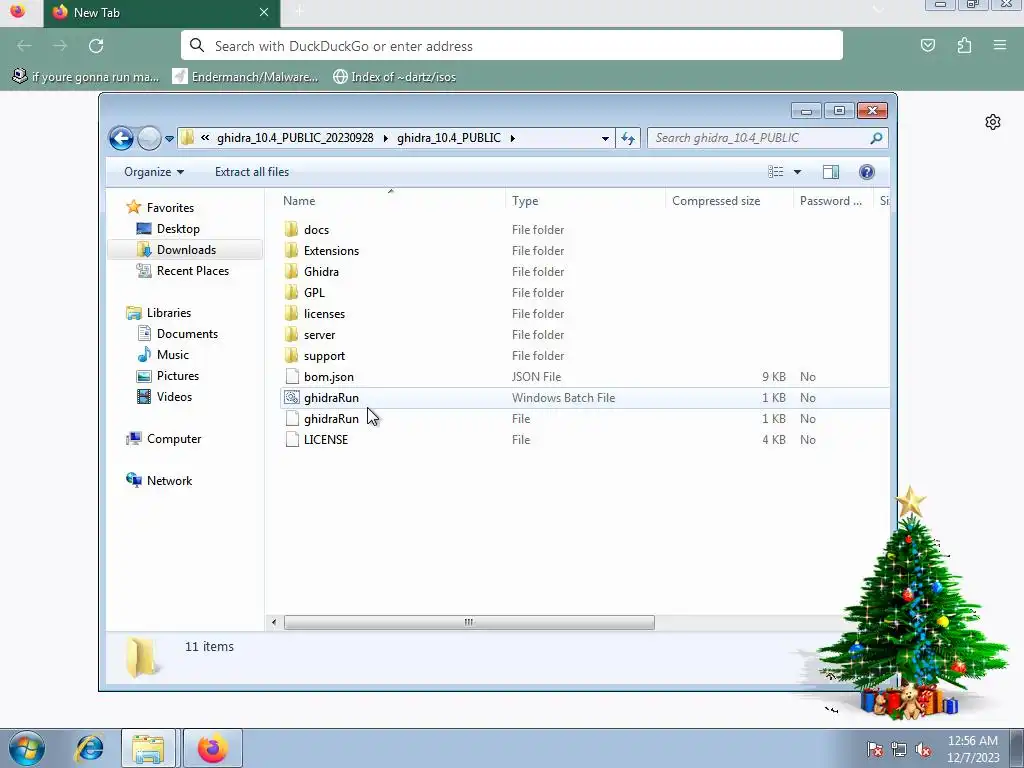
Task: Click the Firefox reload button
Action: point(96,46)
